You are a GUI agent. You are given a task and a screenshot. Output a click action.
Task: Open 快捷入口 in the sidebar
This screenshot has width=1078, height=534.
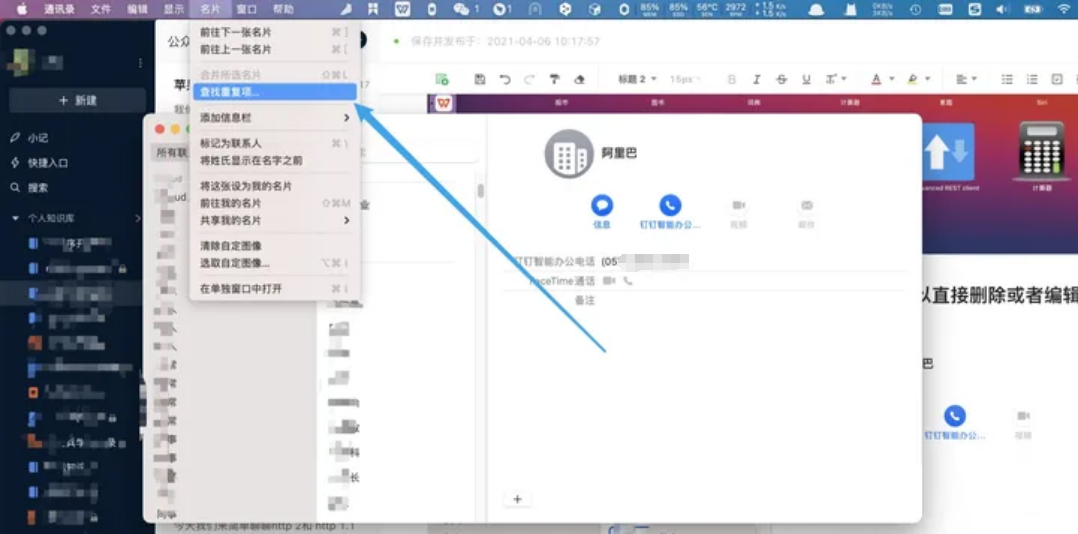(48, 163)
